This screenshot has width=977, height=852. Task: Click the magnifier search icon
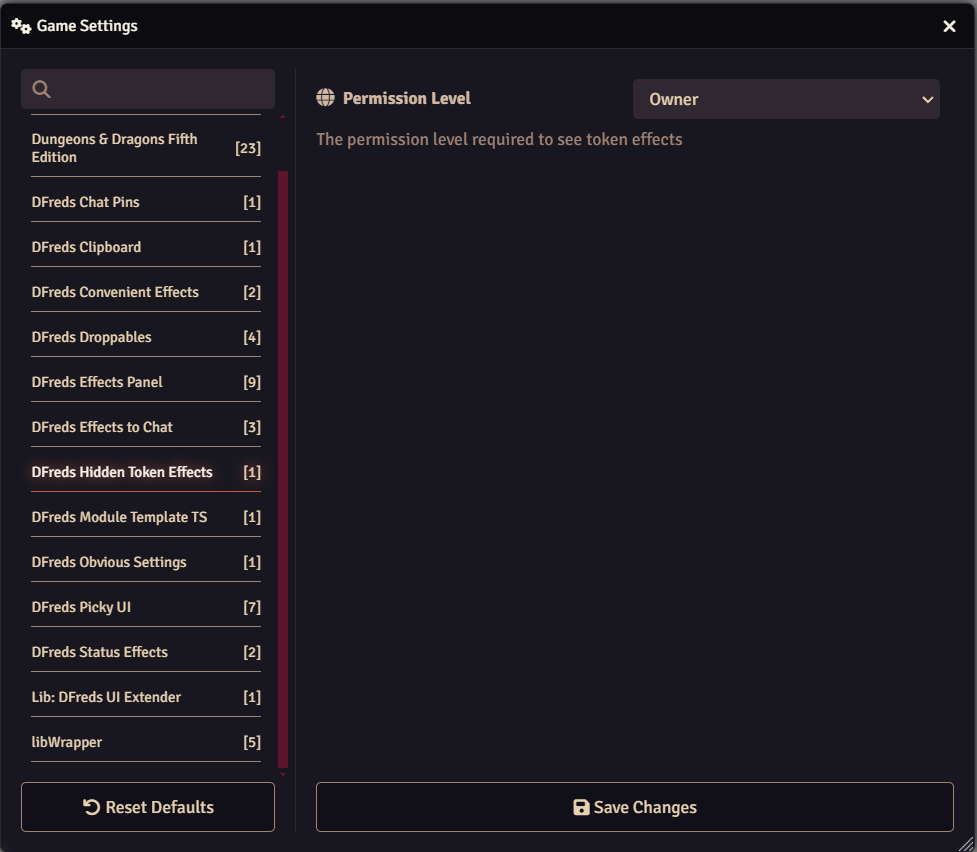[42, 89]
